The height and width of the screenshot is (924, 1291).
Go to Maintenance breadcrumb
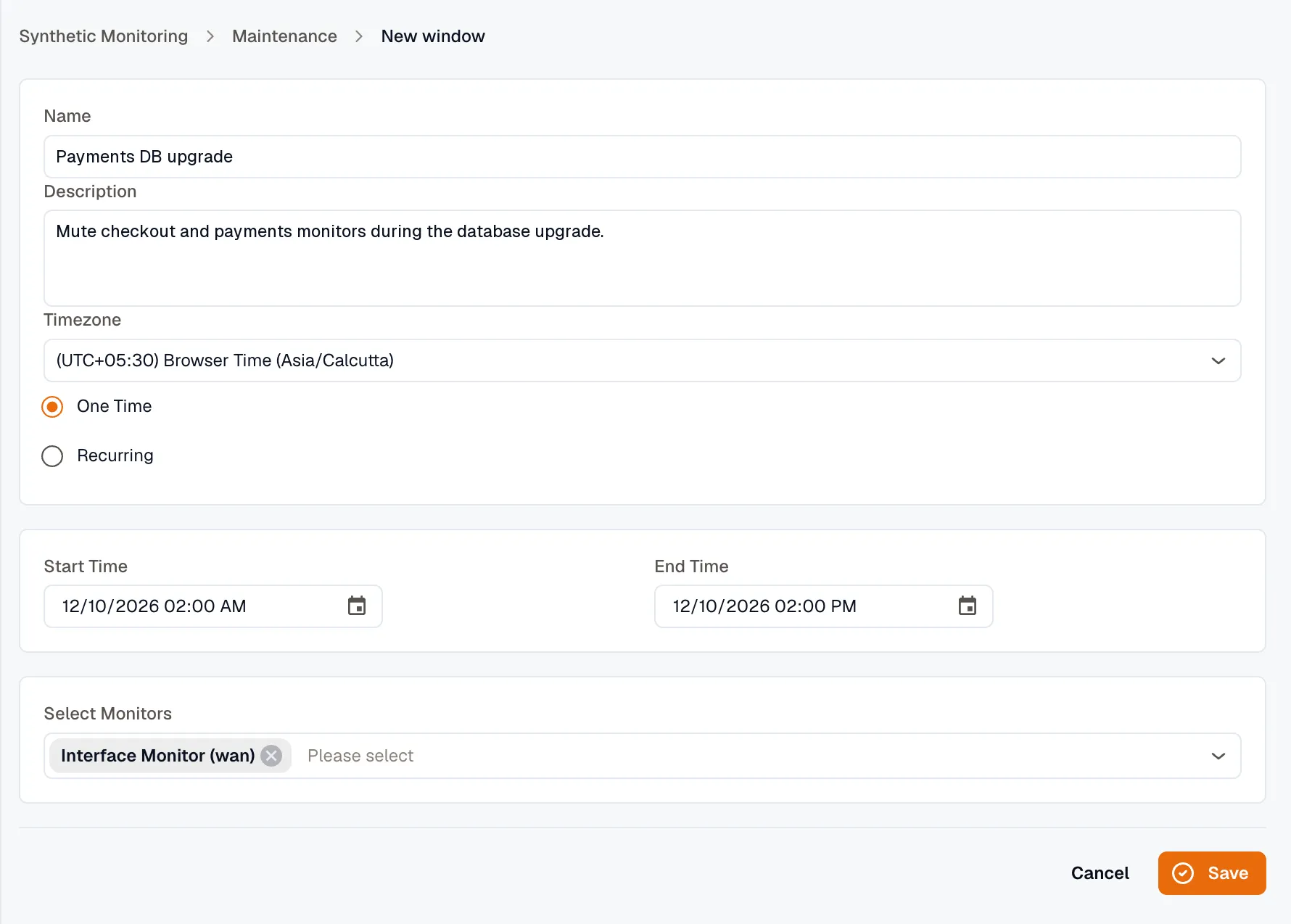284,36
